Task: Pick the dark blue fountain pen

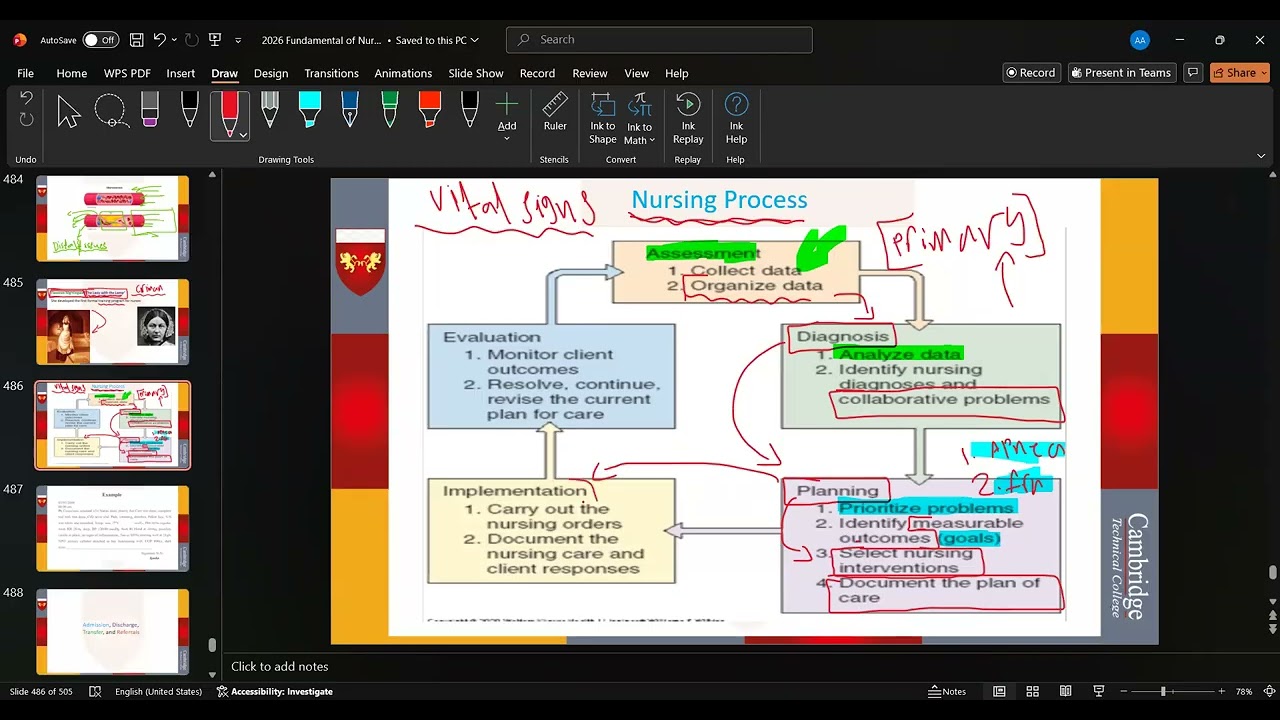Action: [x=350, y=110]
